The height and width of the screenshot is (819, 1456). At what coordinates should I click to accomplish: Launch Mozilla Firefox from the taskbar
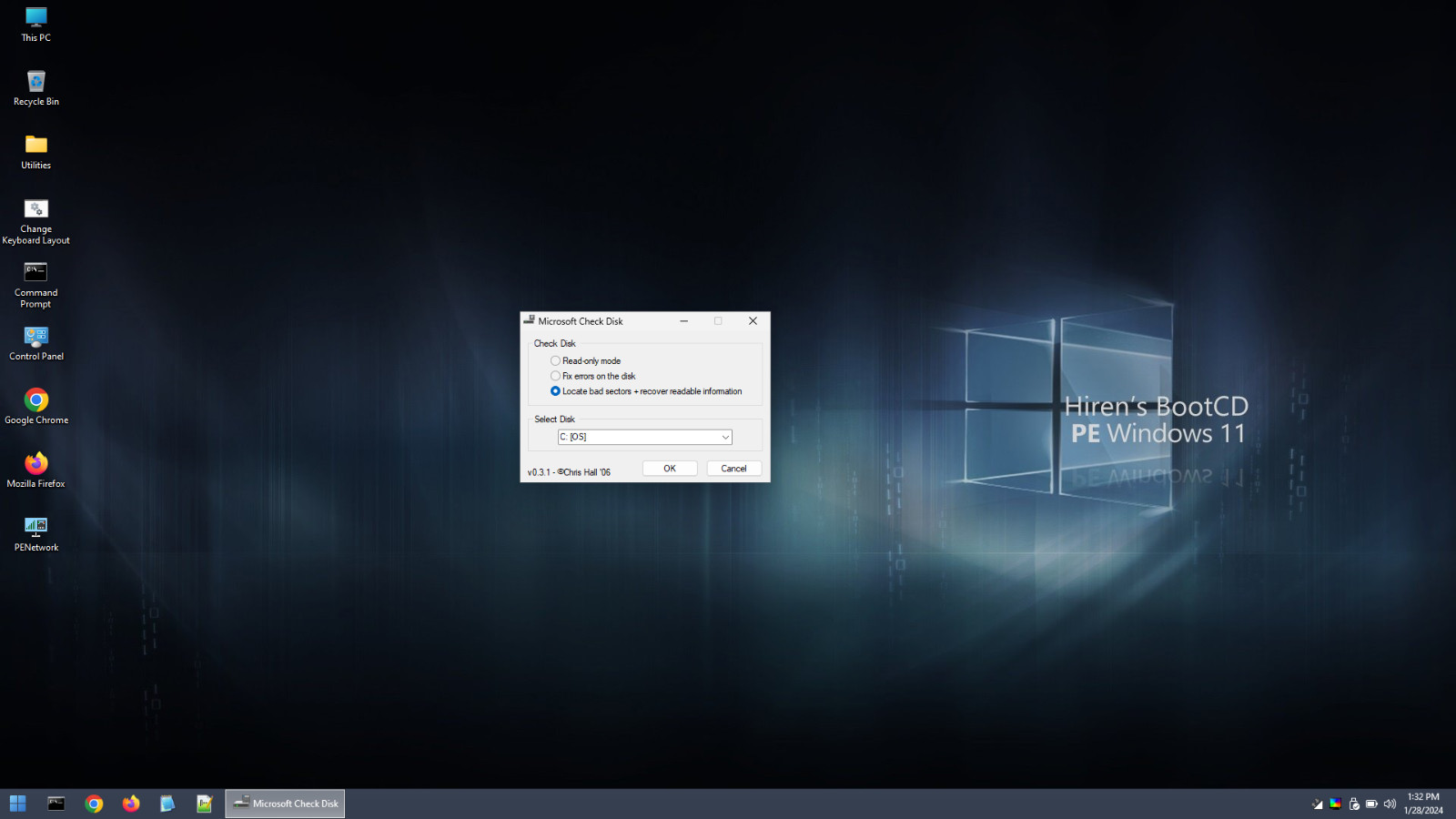[x=130, y=804]
